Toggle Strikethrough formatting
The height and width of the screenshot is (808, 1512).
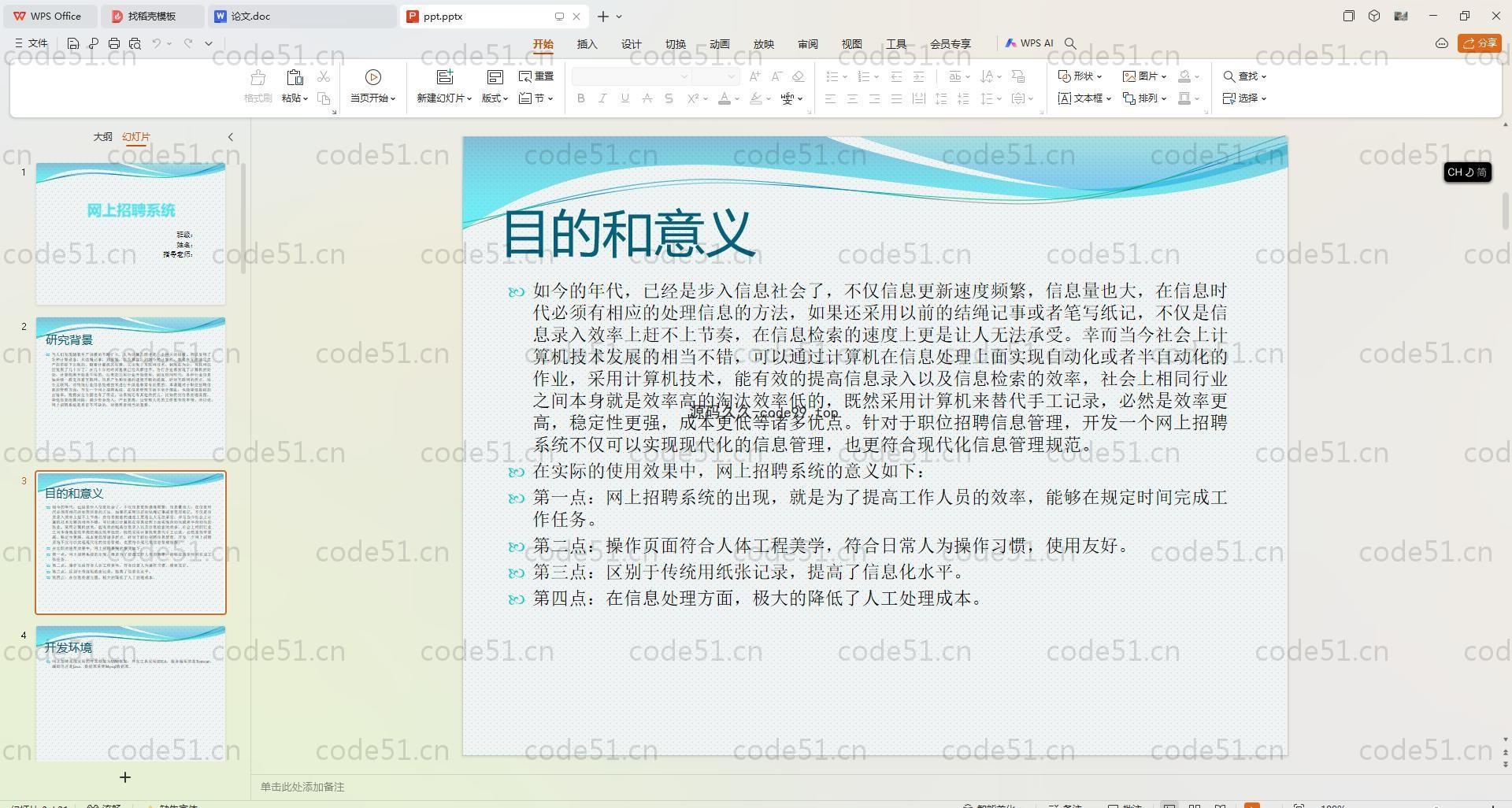pos(647,98)
